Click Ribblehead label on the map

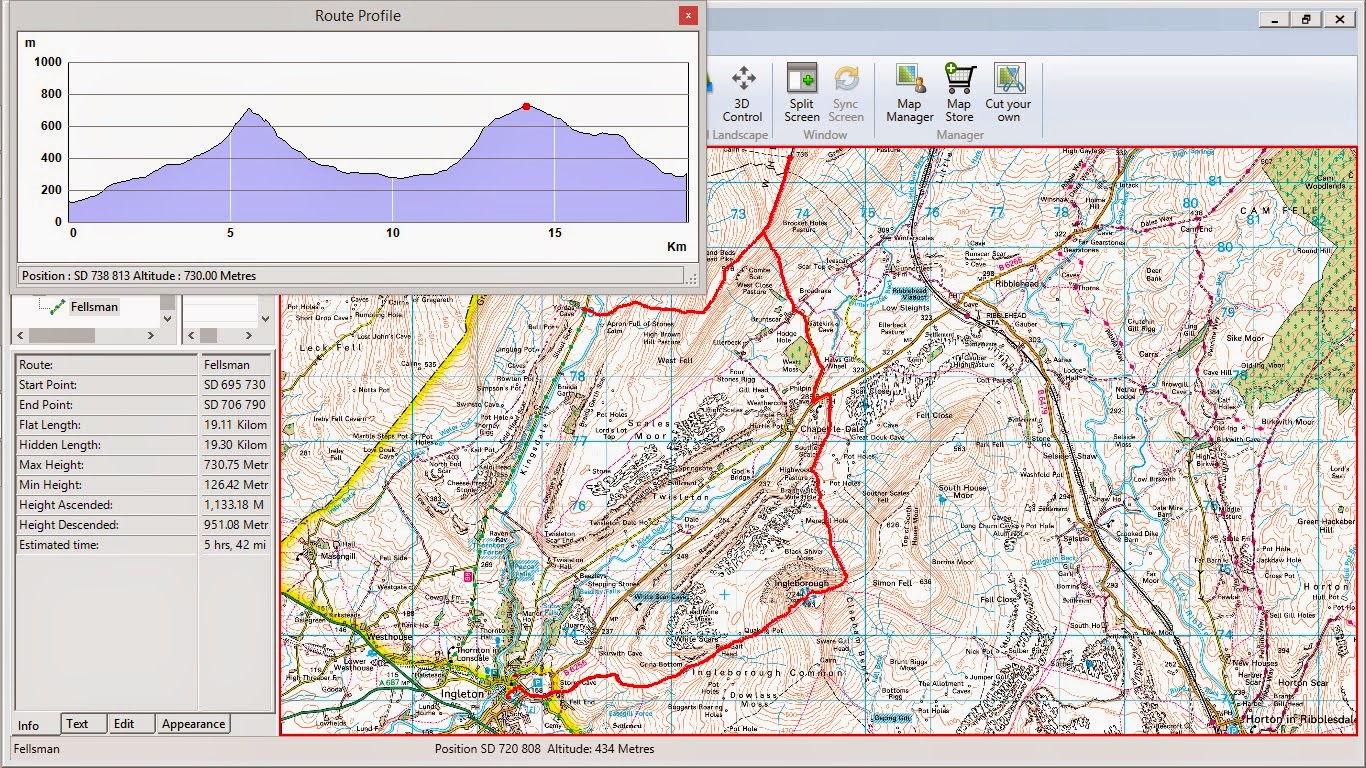click(x=1018, y=283)
